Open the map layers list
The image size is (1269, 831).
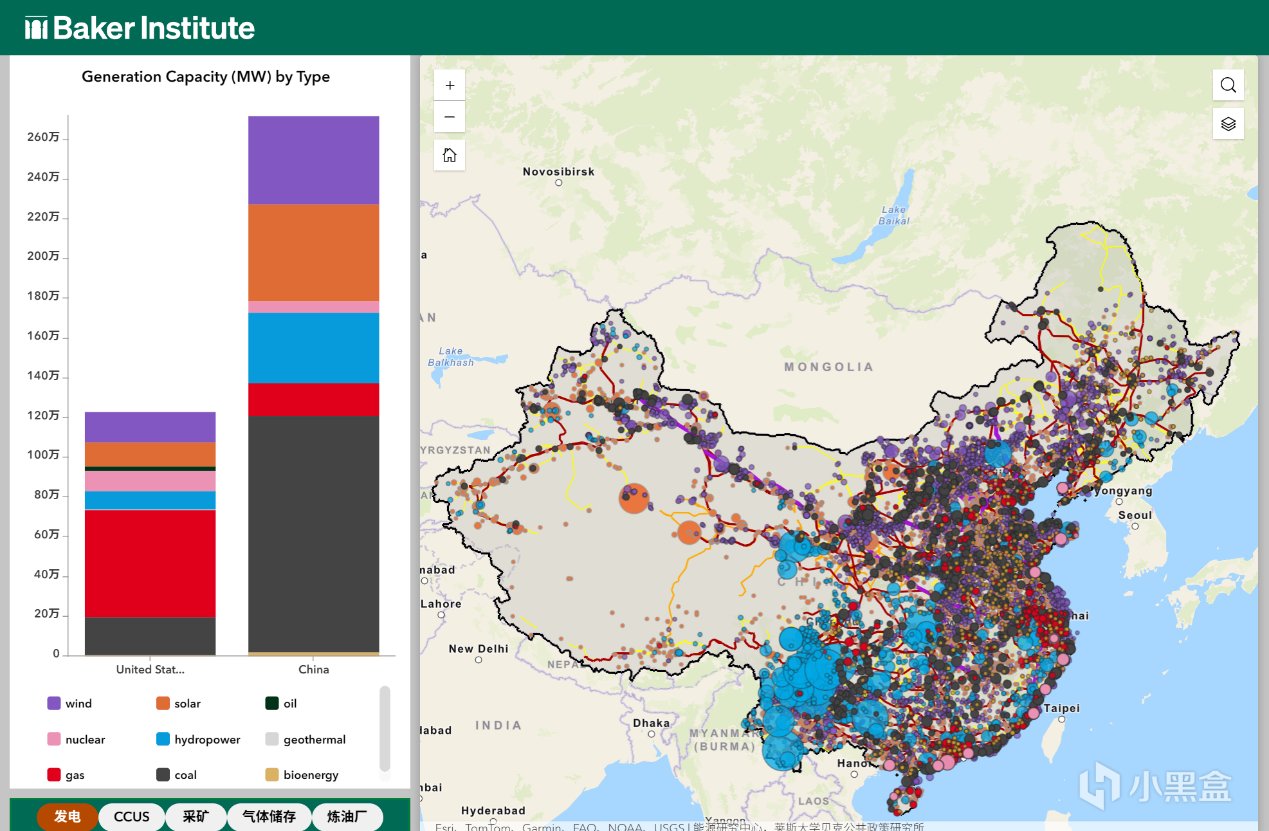click(1228, 124)
